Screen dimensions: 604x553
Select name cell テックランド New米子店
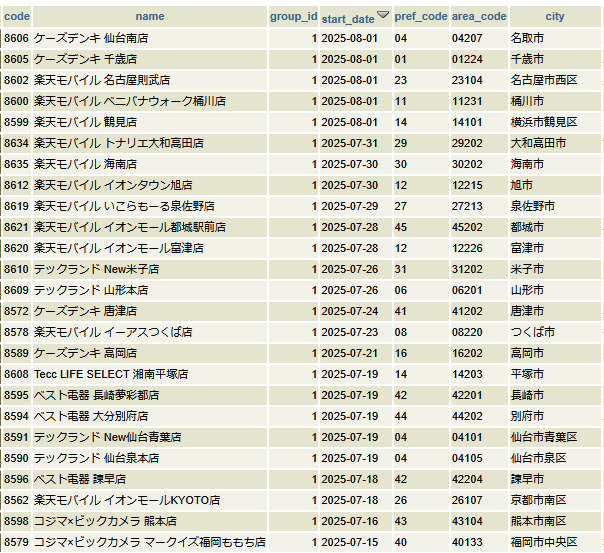[x=150, y=269]
